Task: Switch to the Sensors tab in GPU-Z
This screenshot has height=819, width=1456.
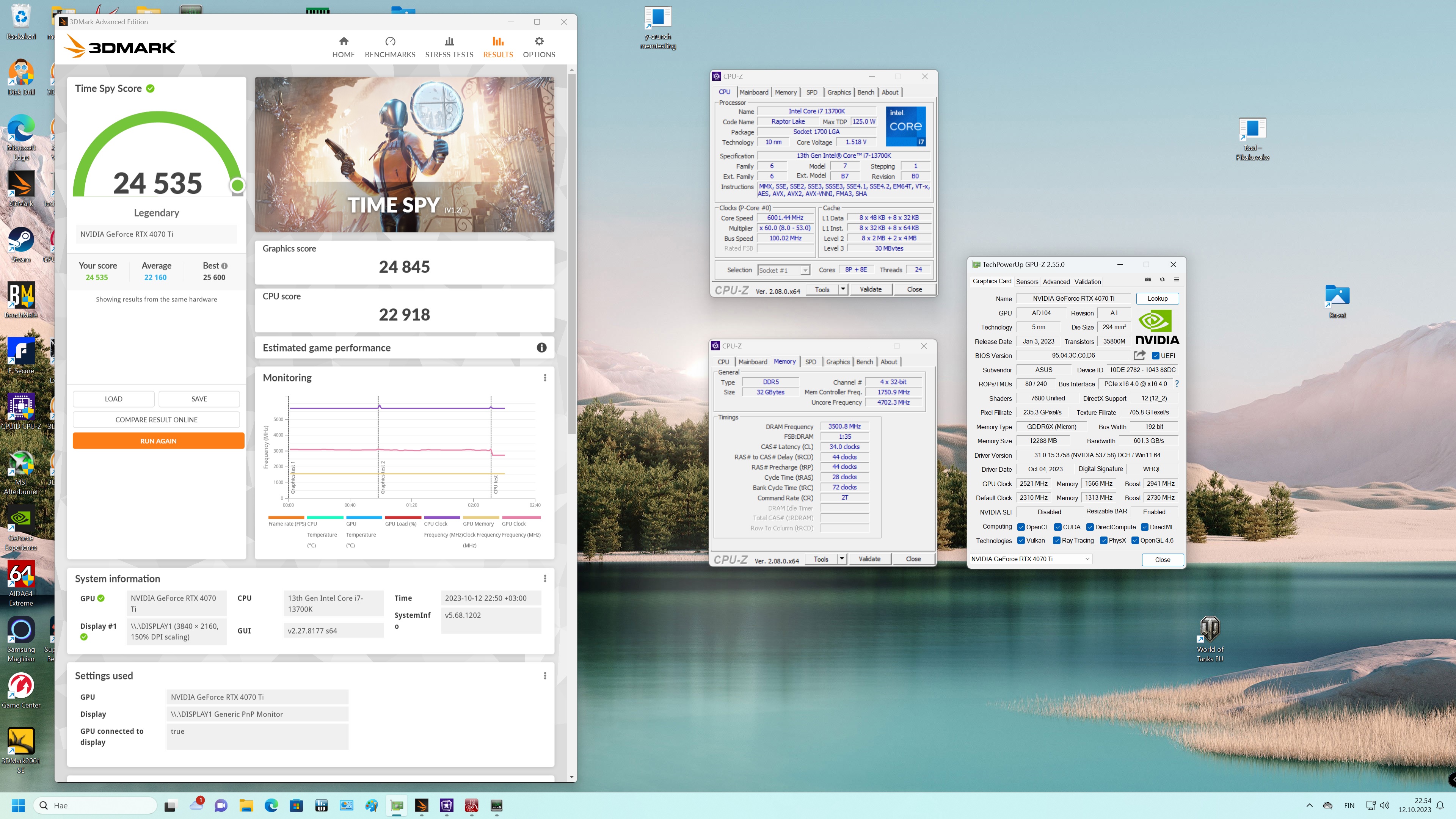Action: coord(1027,281)
